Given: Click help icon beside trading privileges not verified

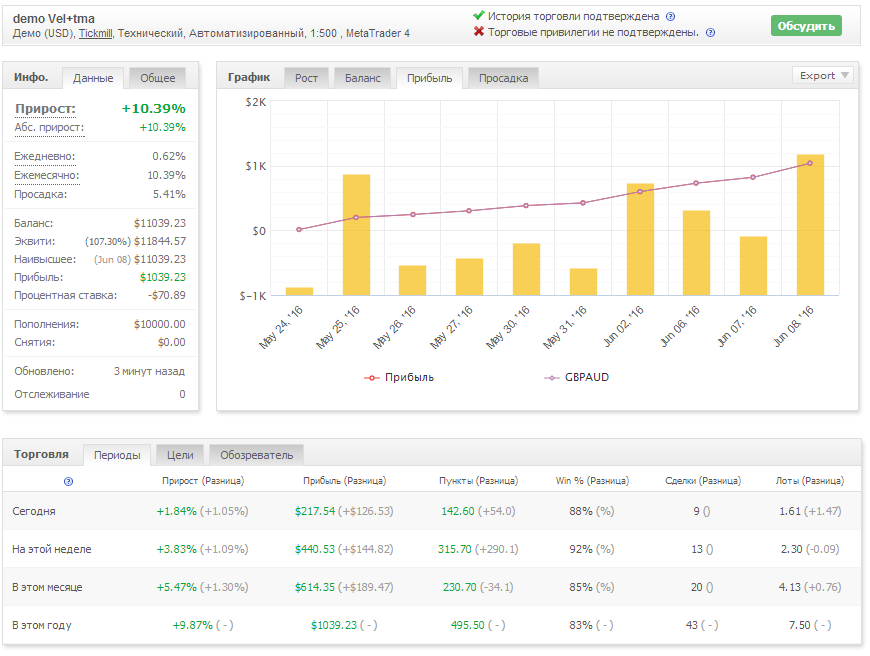Looking at the screenshot, I should tap(710, 33).
